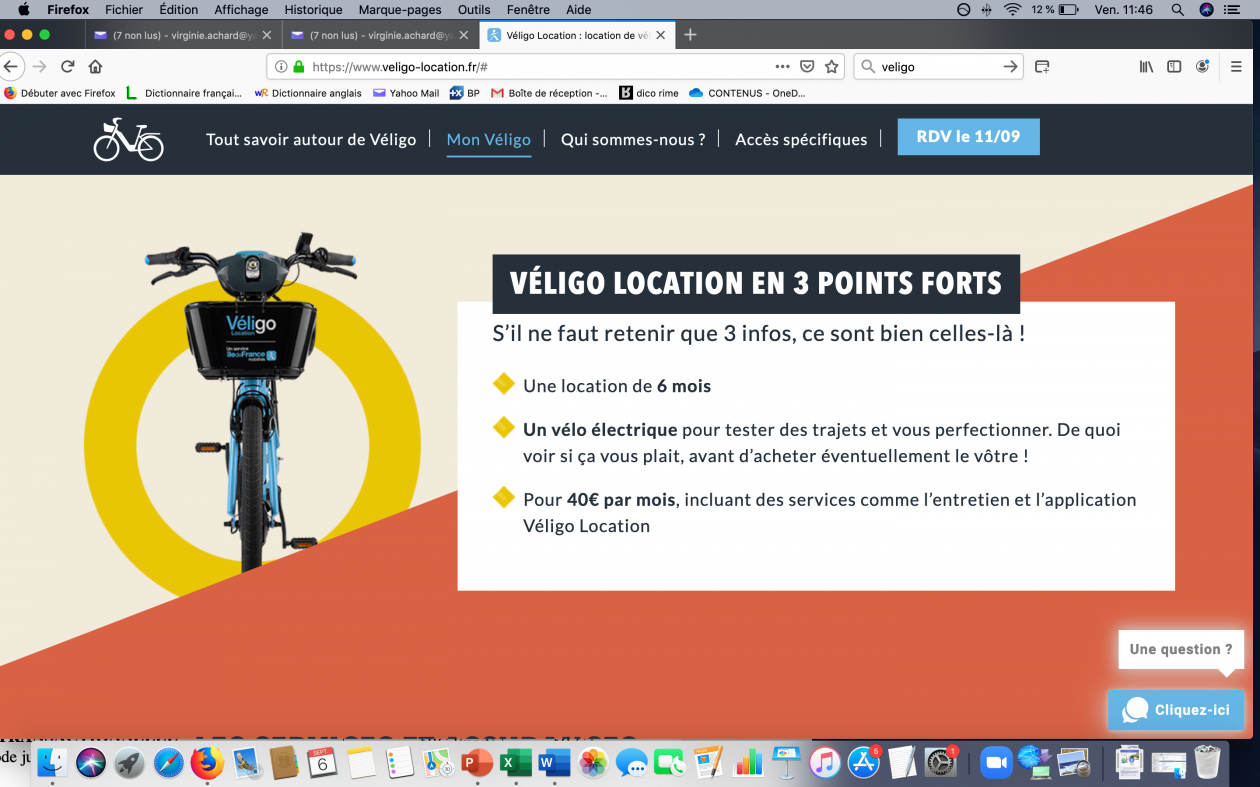The width and height of the screenshot is (1260, 787).
Task: Open Yahoo Mail bookmark in bookmarks bar
Action: 406,93
